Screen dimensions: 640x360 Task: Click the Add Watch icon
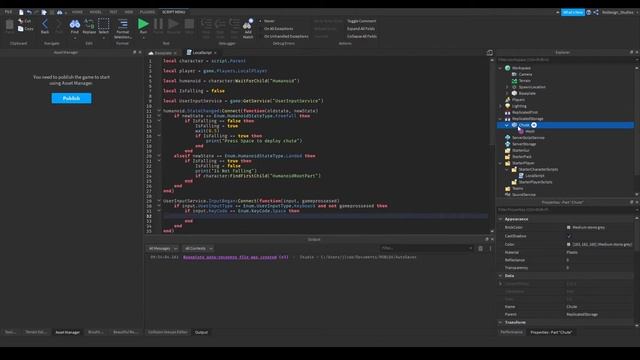tap(248, 24)
